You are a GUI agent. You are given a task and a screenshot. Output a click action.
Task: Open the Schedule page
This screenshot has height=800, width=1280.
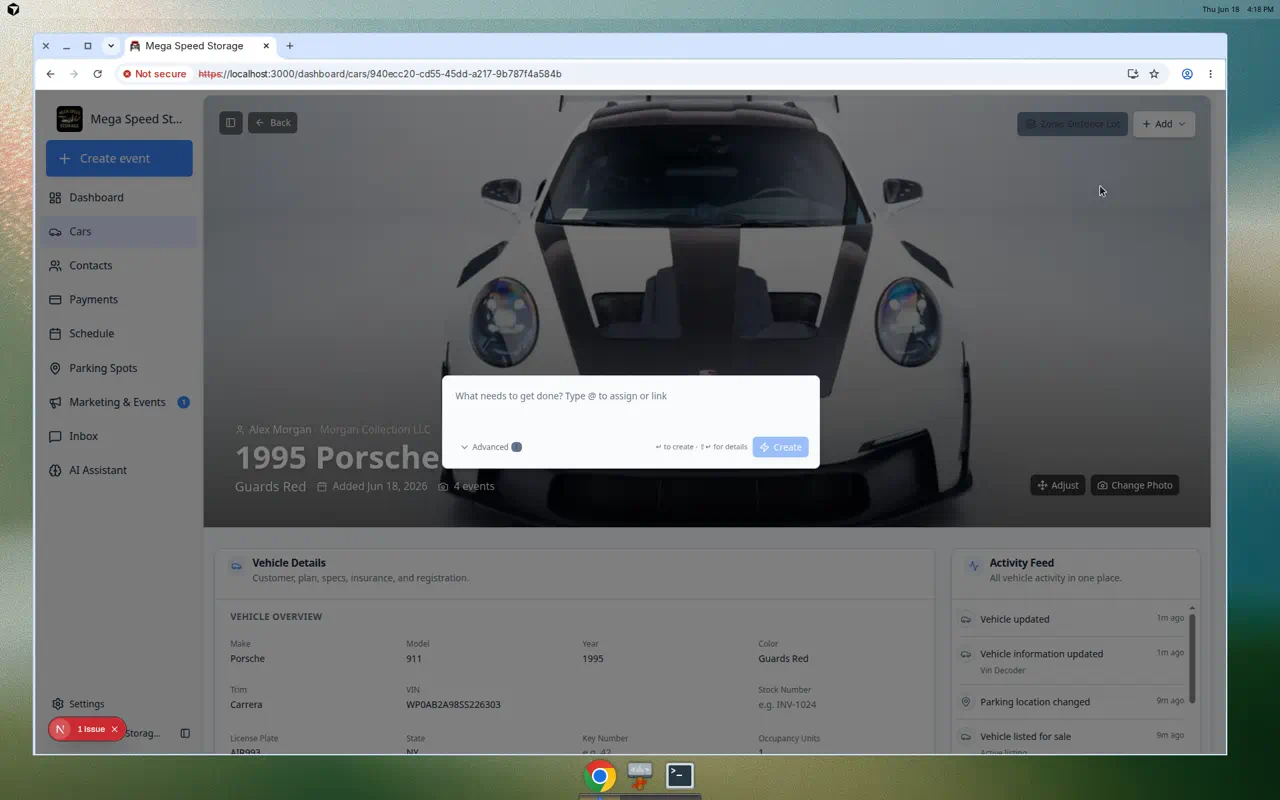[x=119, y=333]
